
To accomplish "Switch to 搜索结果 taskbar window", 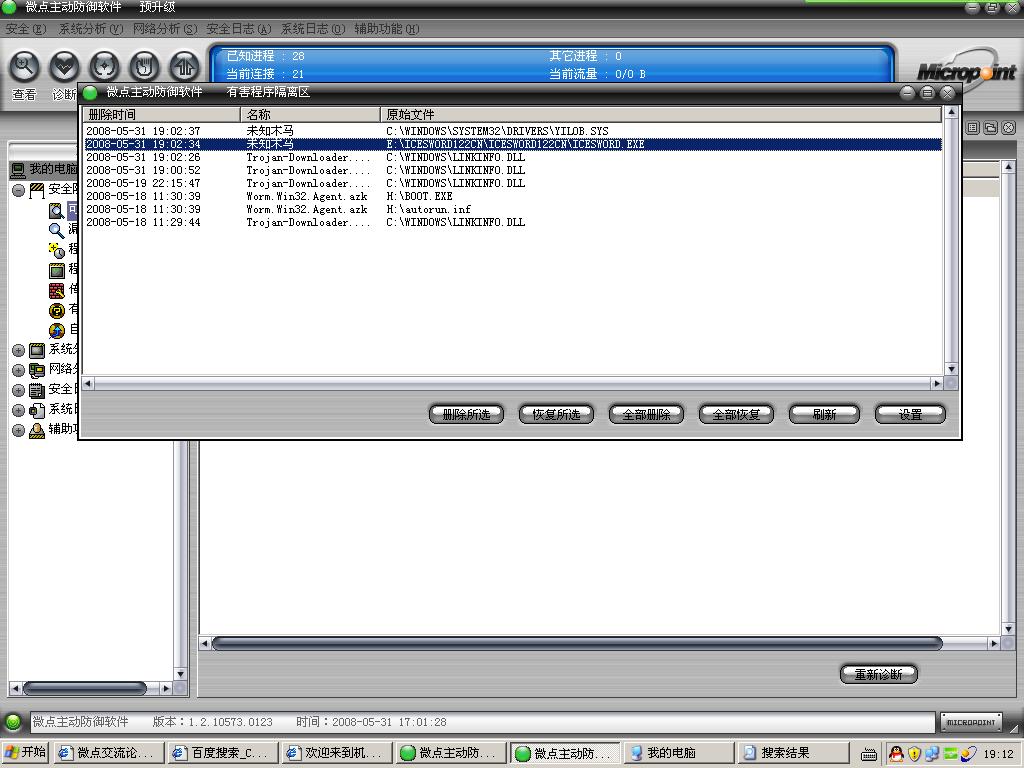I will coord(792,753).
